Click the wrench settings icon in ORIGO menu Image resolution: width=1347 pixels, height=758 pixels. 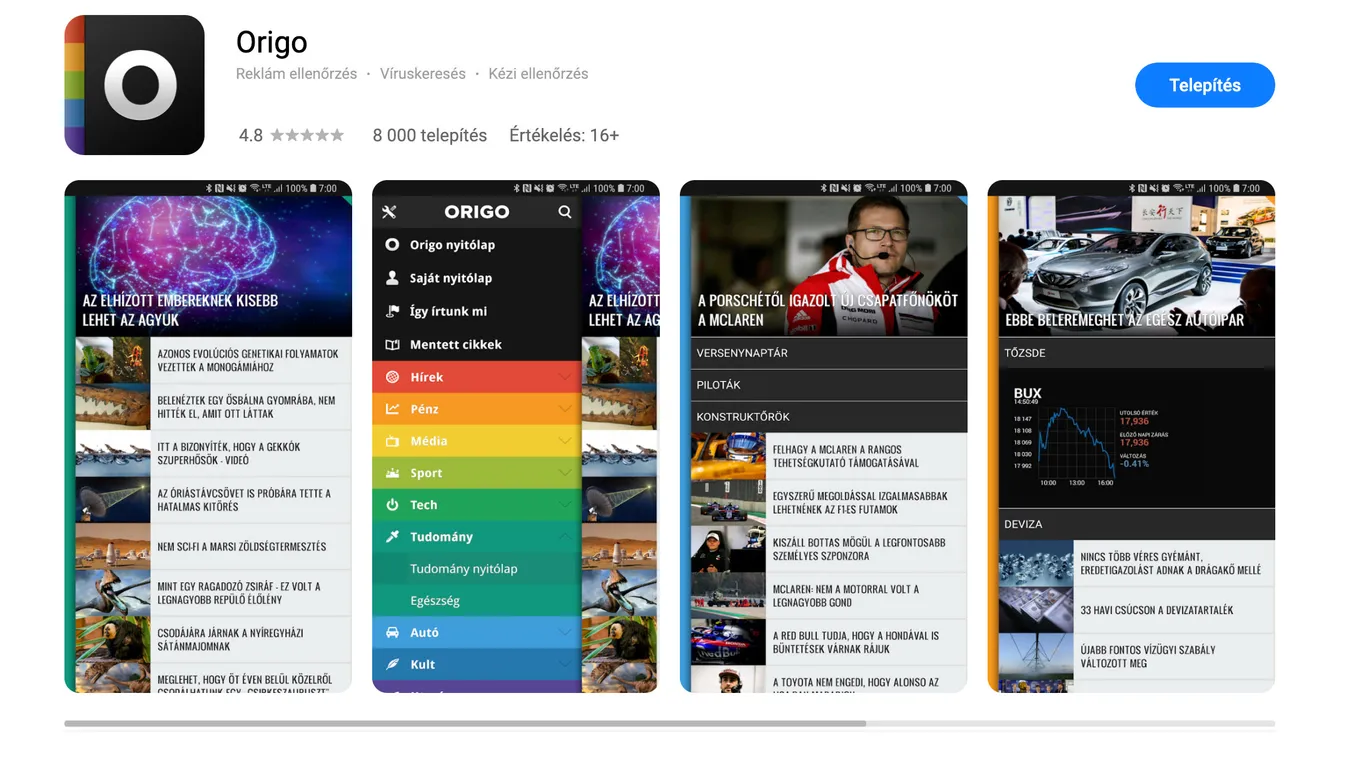[x=390, y=212]
